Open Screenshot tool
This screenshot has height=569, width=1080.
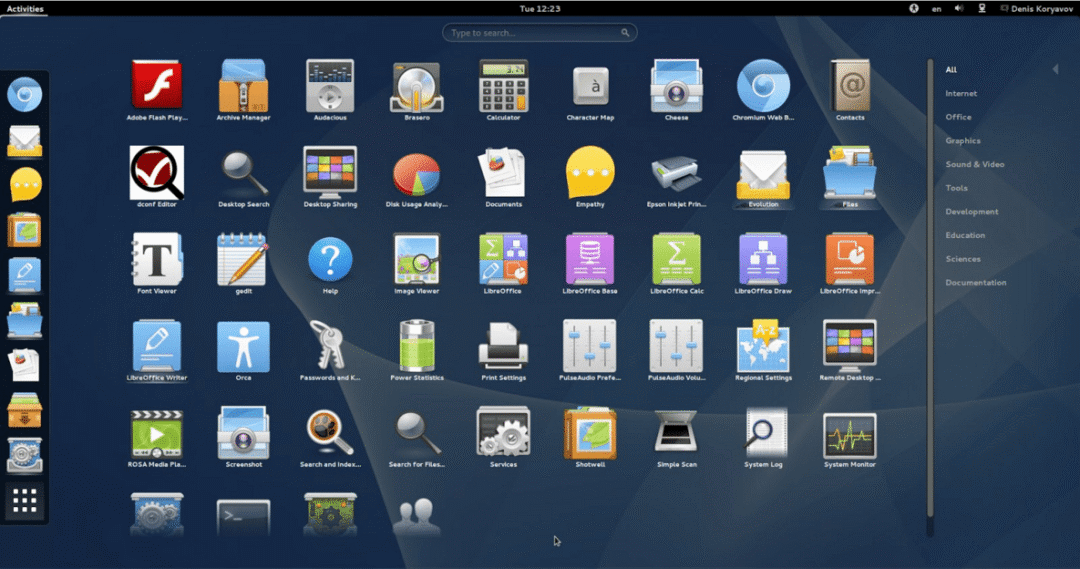pos(243,437)
